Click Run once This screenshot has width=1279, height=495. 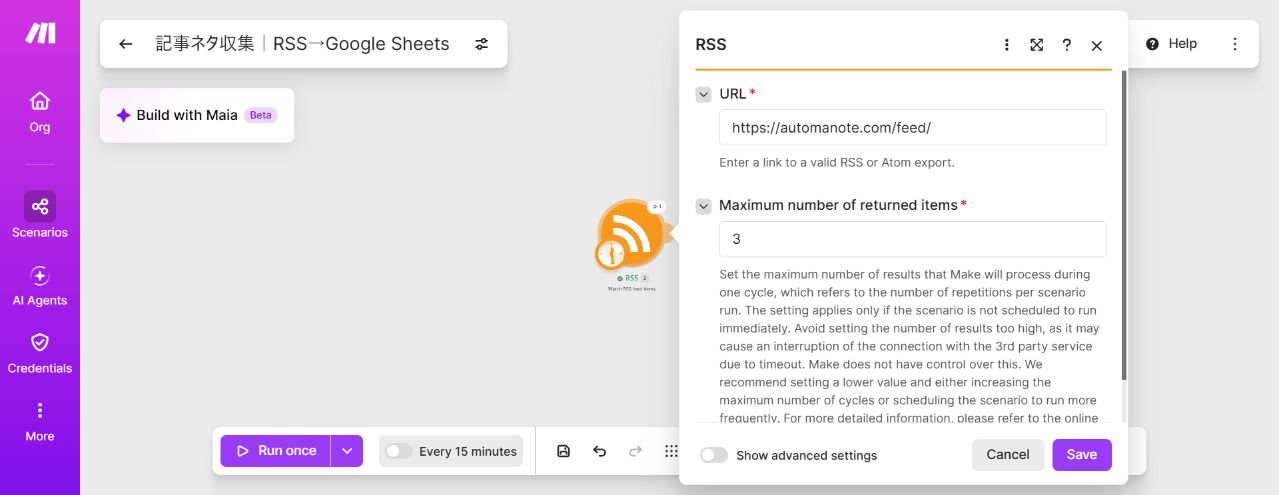click(x=276, y=451)
